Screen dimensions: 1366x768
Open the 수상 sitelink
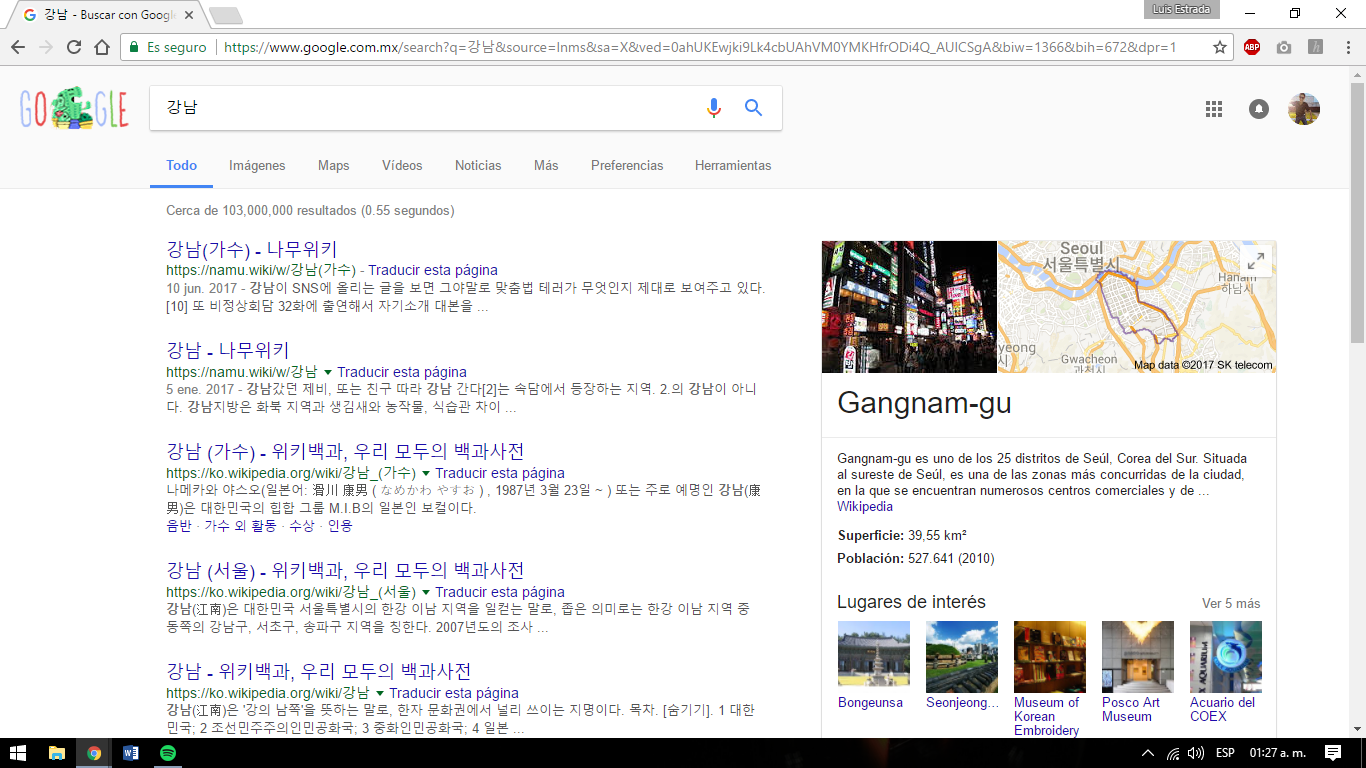point(301,526)
